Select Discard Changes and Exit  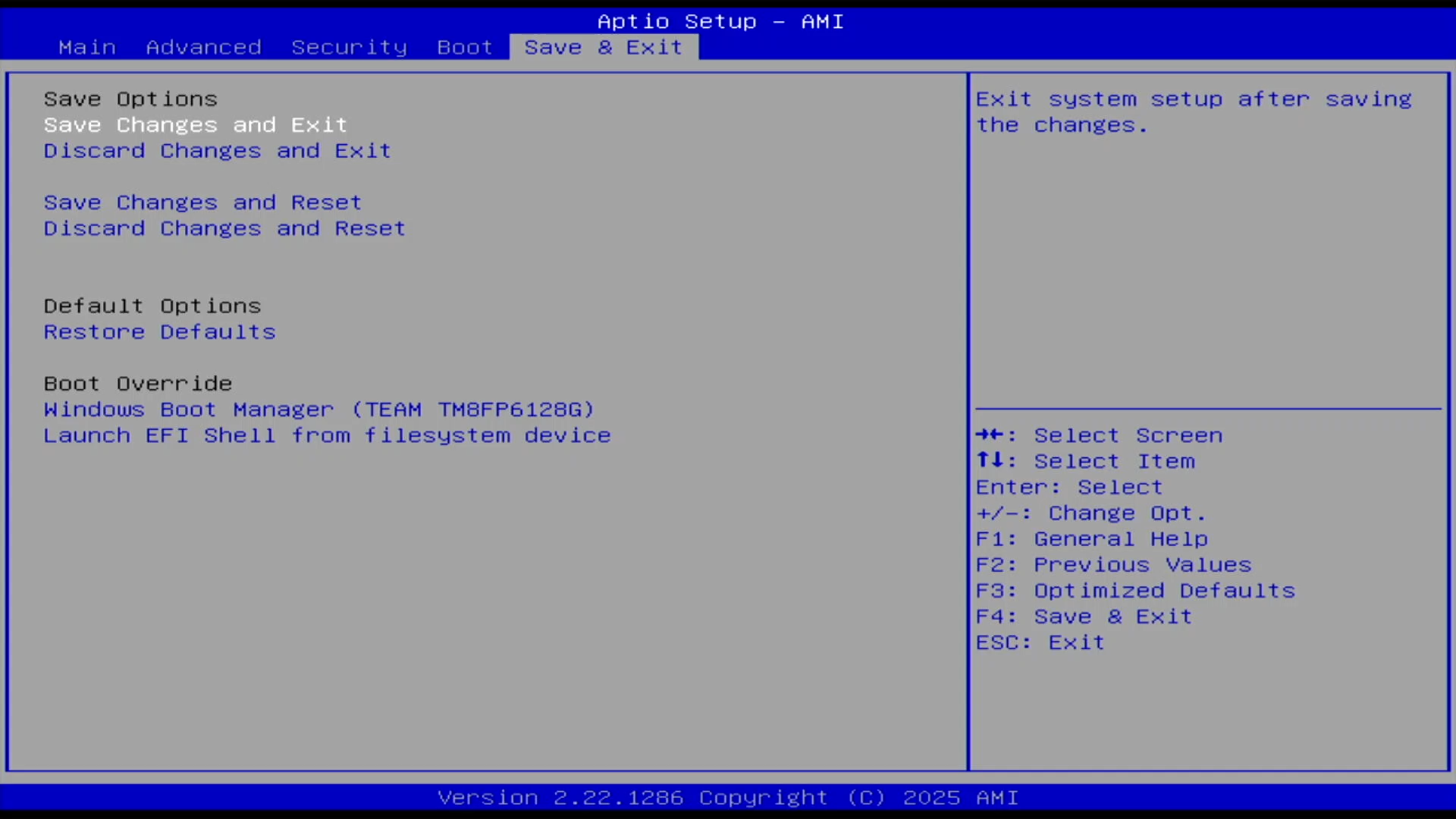coord(217,151)
